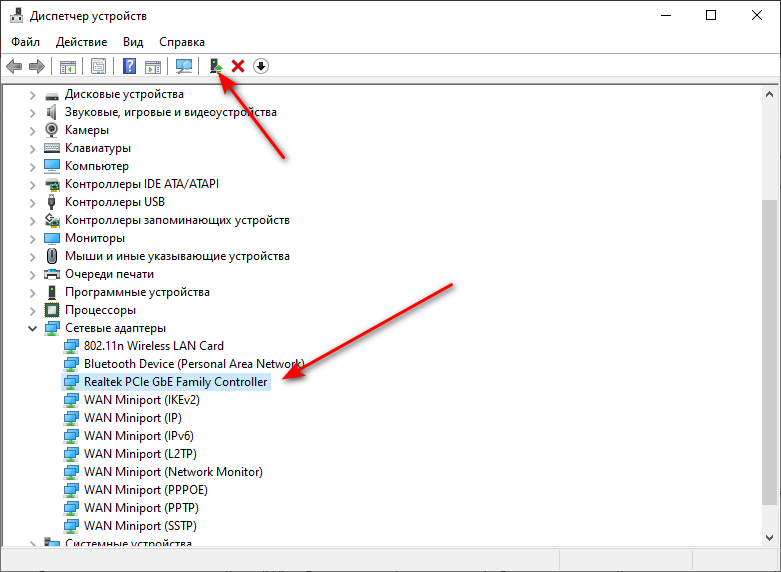781x572 pixels.
Task: Expand the Дисковые устройства node
Action: tap(32, 94)
